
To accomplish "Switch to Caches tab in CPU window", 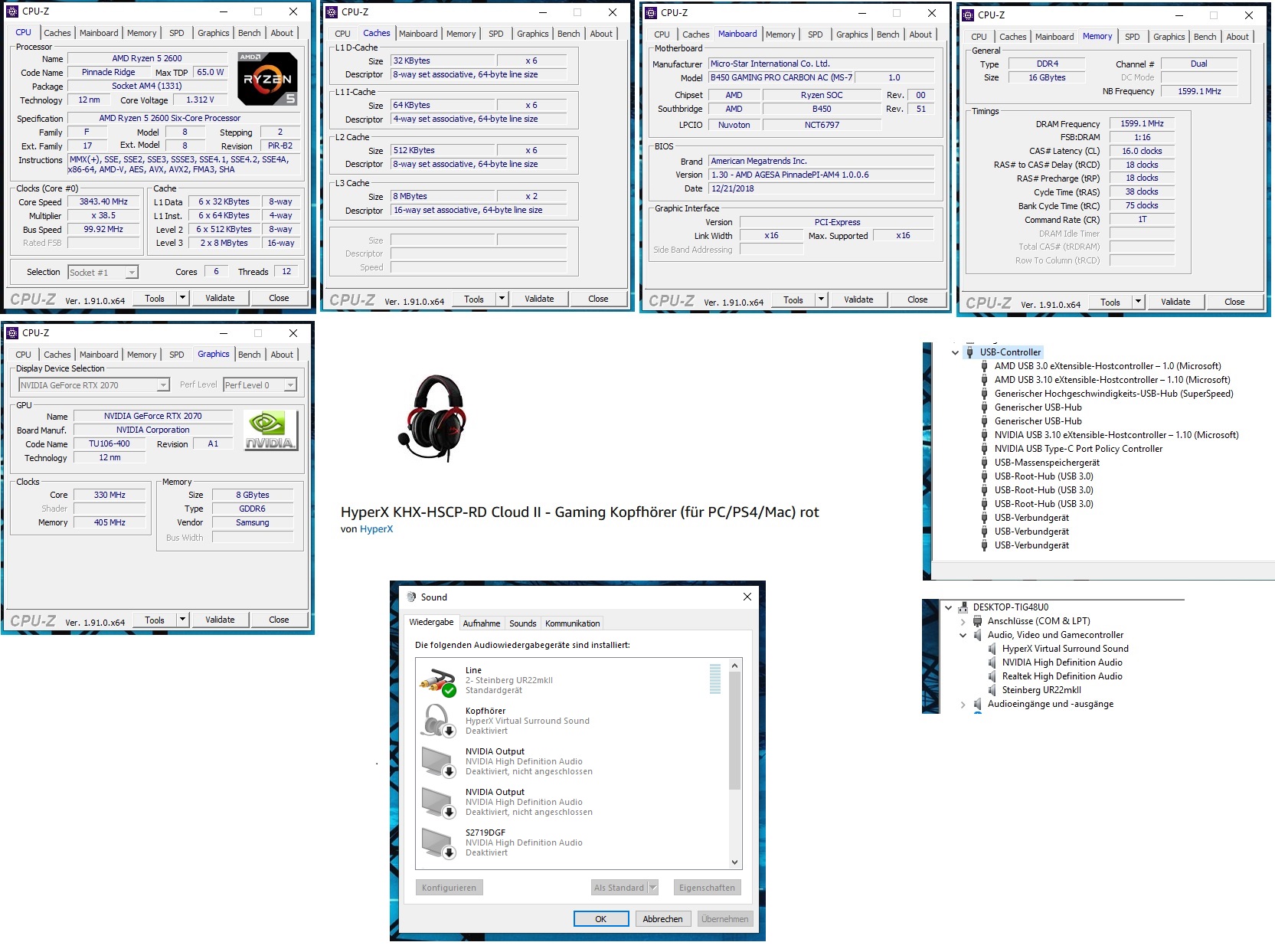I will pyautogui.click(x=57, y=33).
